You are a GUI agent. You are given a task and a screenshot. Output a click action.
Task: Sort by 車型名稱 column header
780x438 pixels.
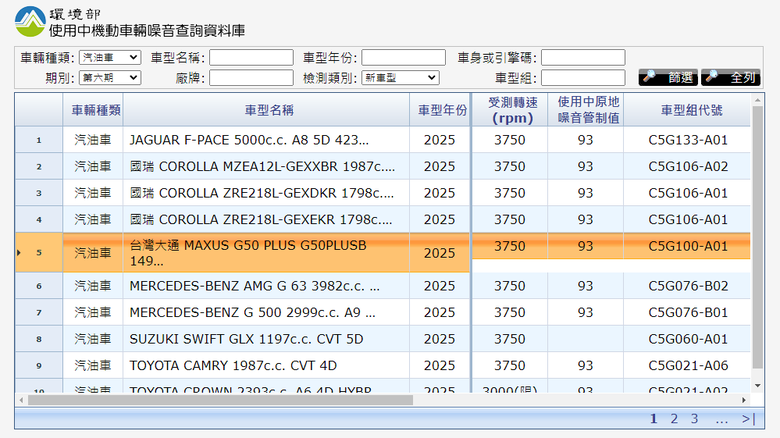(x=266, y=110)
